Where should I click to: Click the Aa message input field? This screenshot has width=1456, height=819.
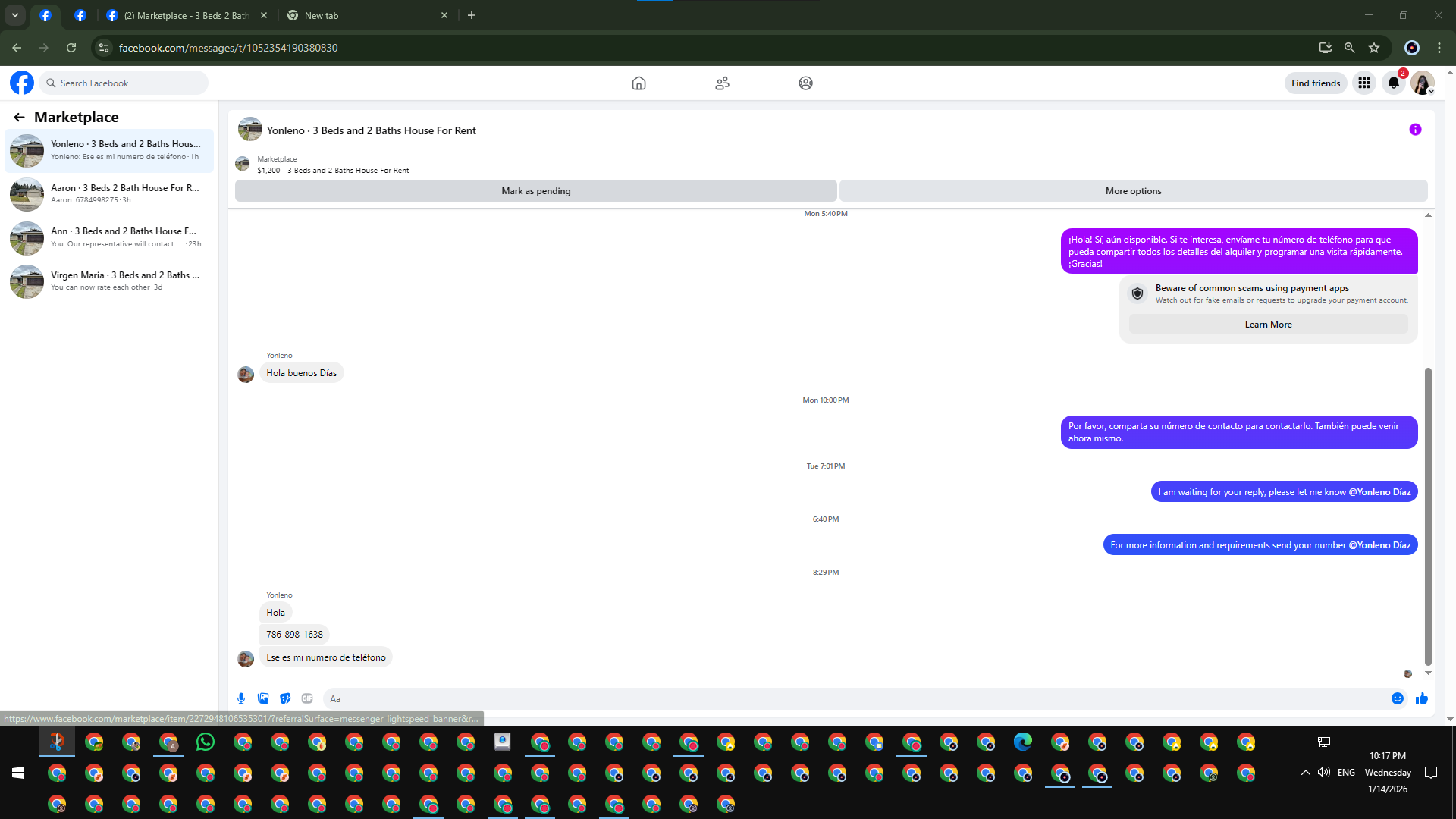point(849,698)
